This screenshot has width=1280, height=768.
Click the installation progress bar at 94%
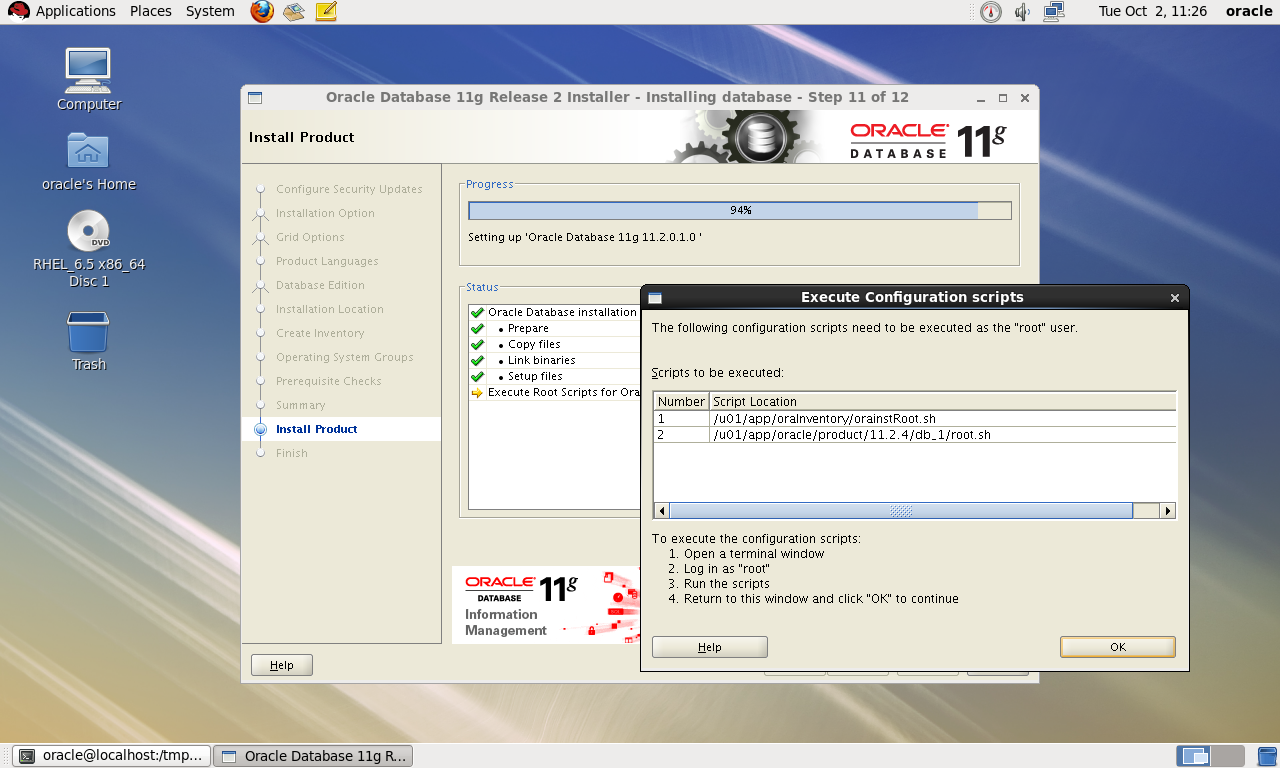pos(740,210)
